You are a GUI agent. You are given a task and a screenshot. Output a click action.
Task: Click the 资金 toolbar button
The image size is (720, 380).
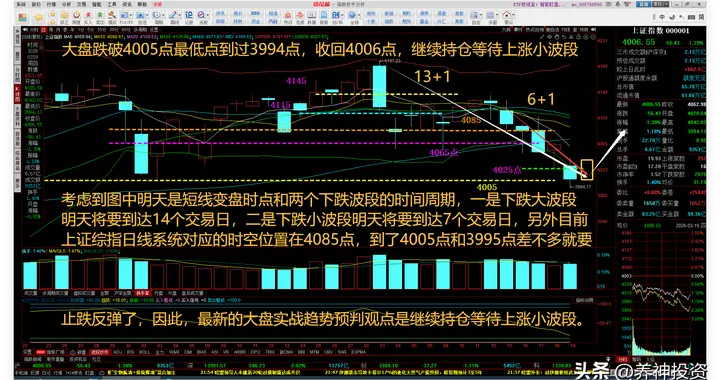click(255, 22)
